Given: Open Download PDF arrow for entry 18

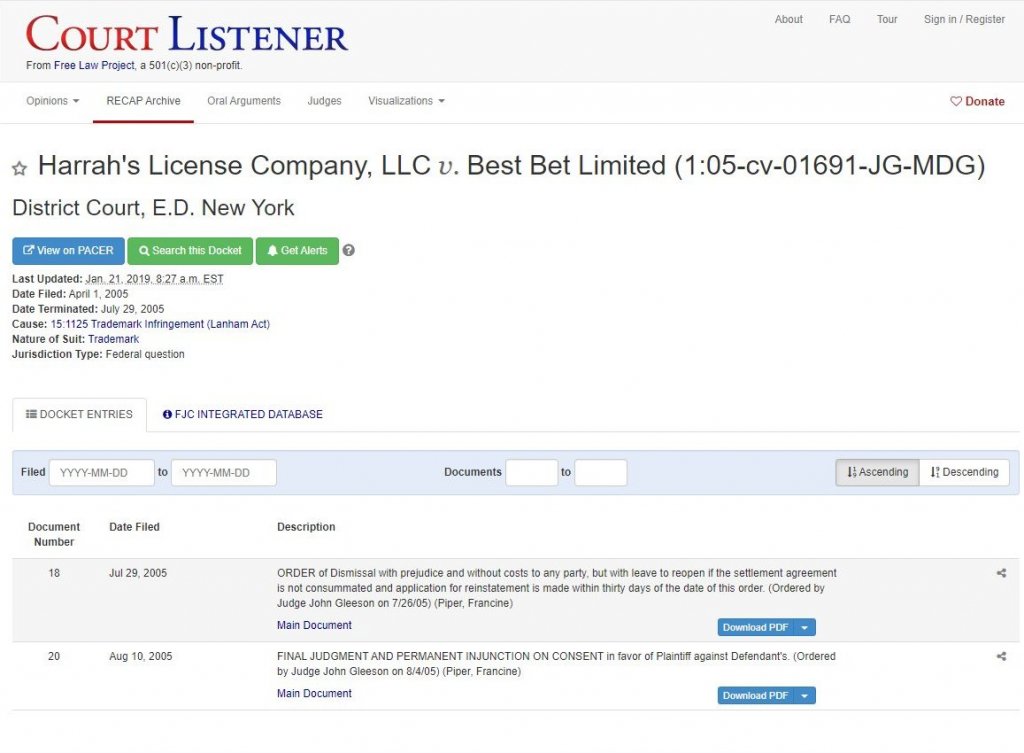Looking at the screenshot, I should (x=805, y=628).
